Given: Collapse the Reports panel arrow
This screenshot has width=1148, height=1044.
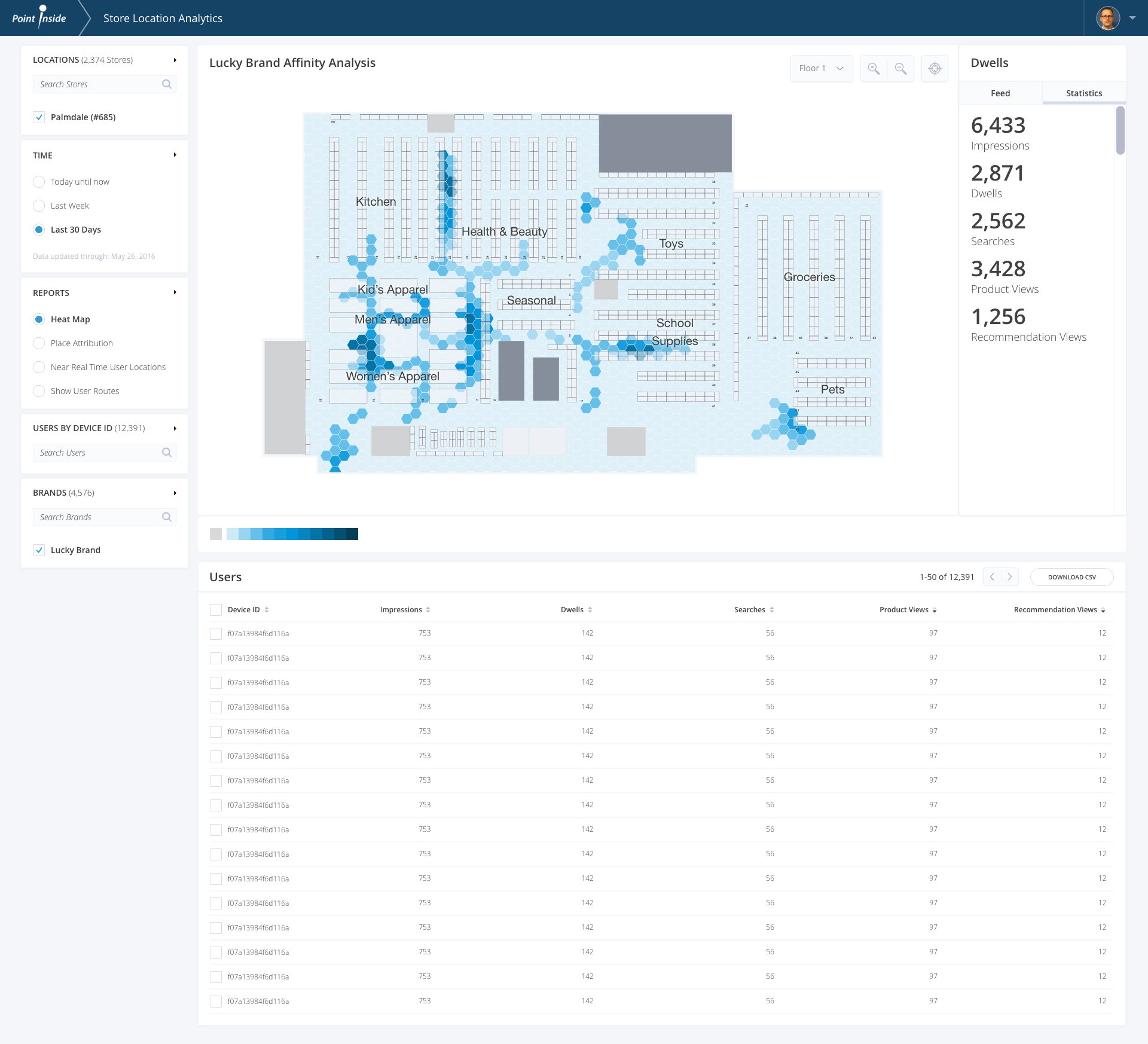Looking at the screenshot, I should tap(175, 292).
